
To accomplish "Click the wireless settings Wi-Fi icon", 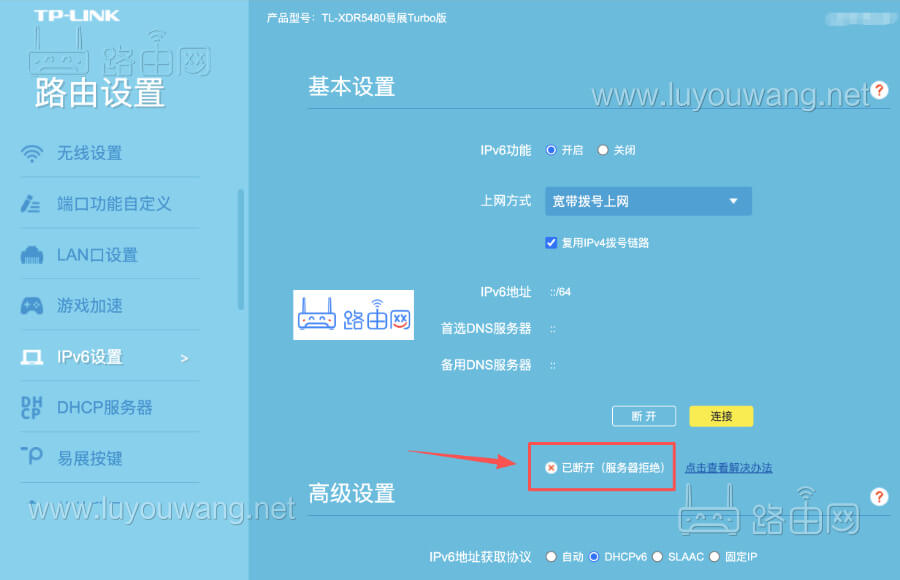I will coord(32,153).
